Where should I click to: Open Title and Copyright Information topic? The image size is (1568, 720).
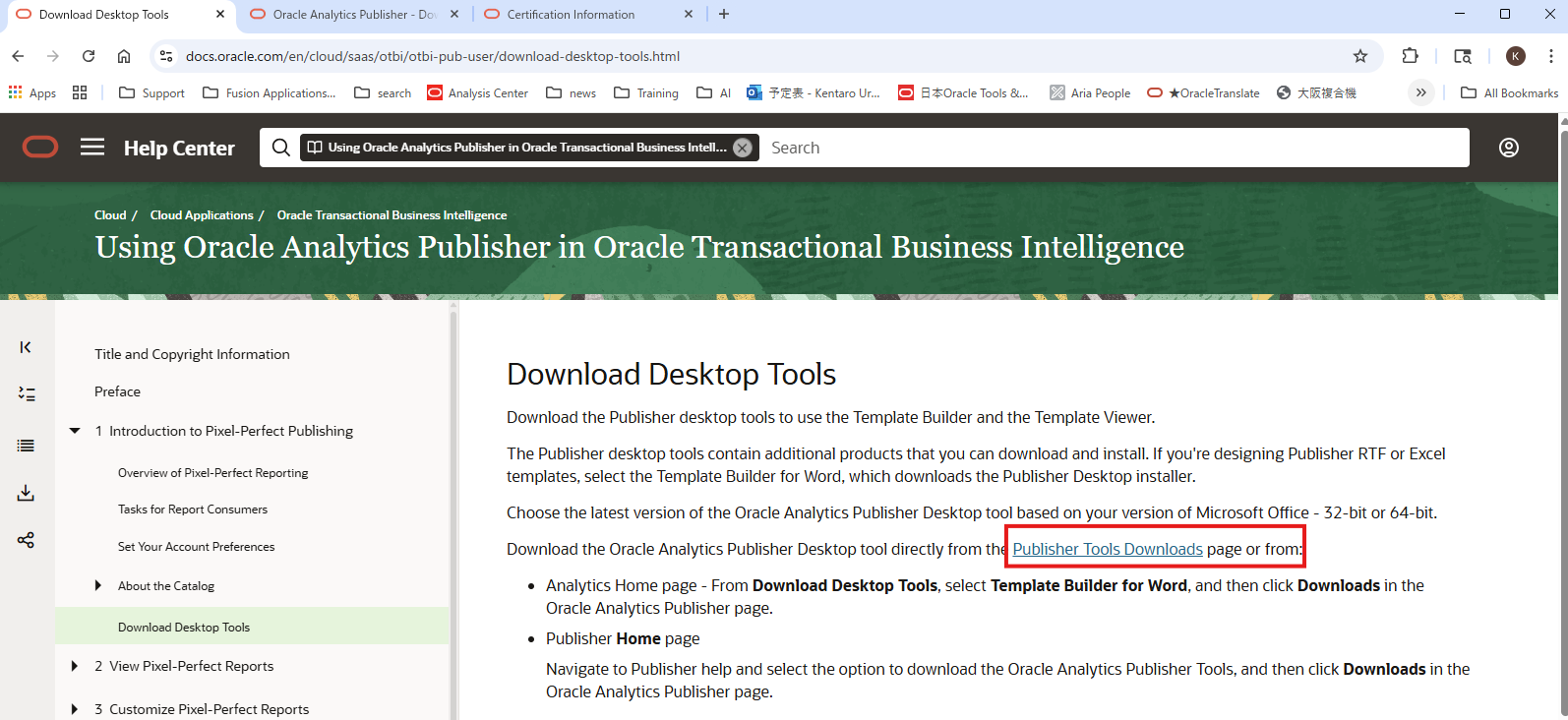[x=192, y=354]
